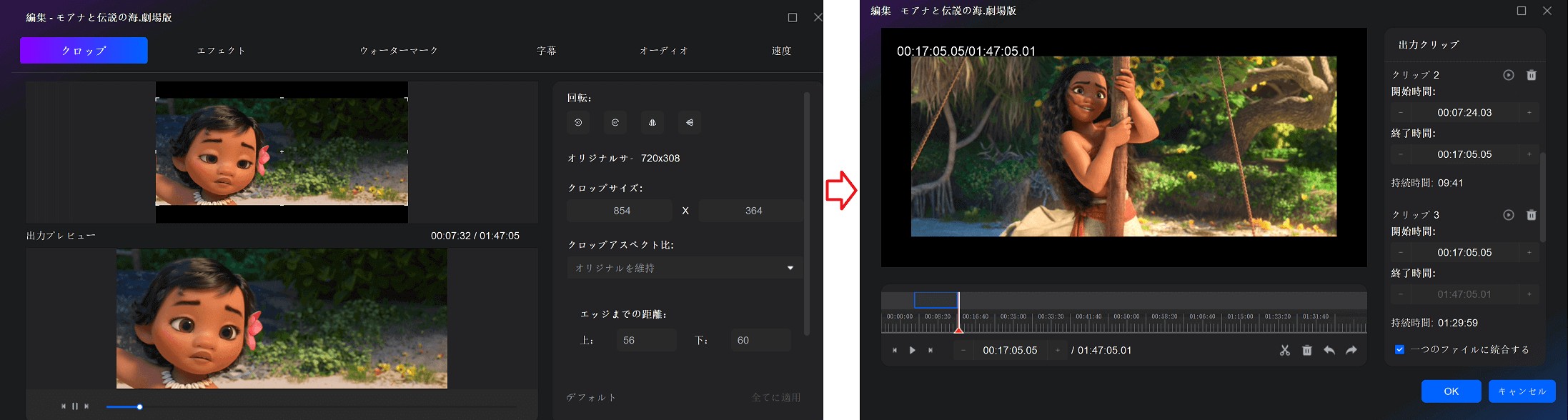Increase clip 2 start time
The image size is (1568, 420).
(x=1529, y=113)
